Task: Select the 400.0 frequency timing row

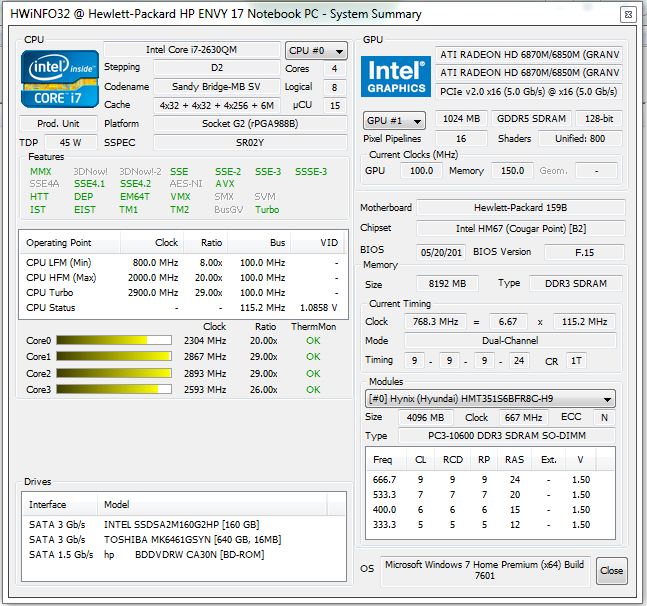Action: (x=490, y=509)
